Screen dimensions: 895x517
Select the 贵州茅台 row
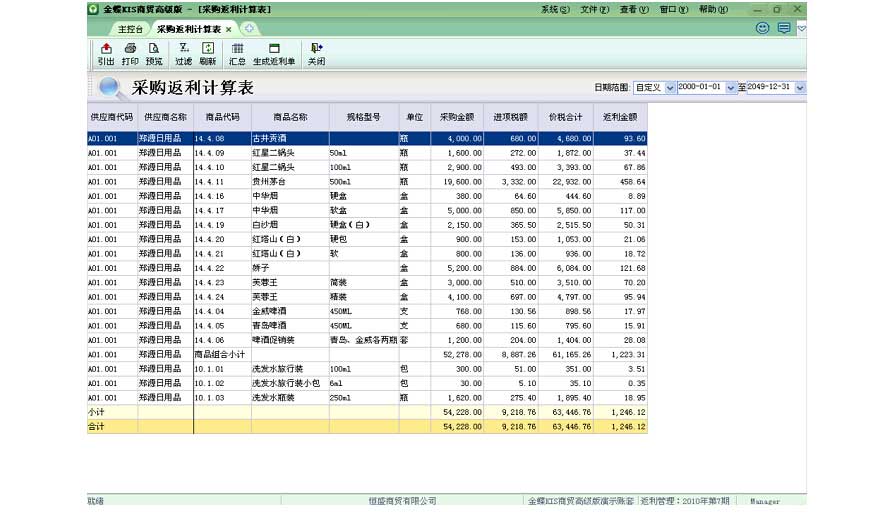coord(290,182)
